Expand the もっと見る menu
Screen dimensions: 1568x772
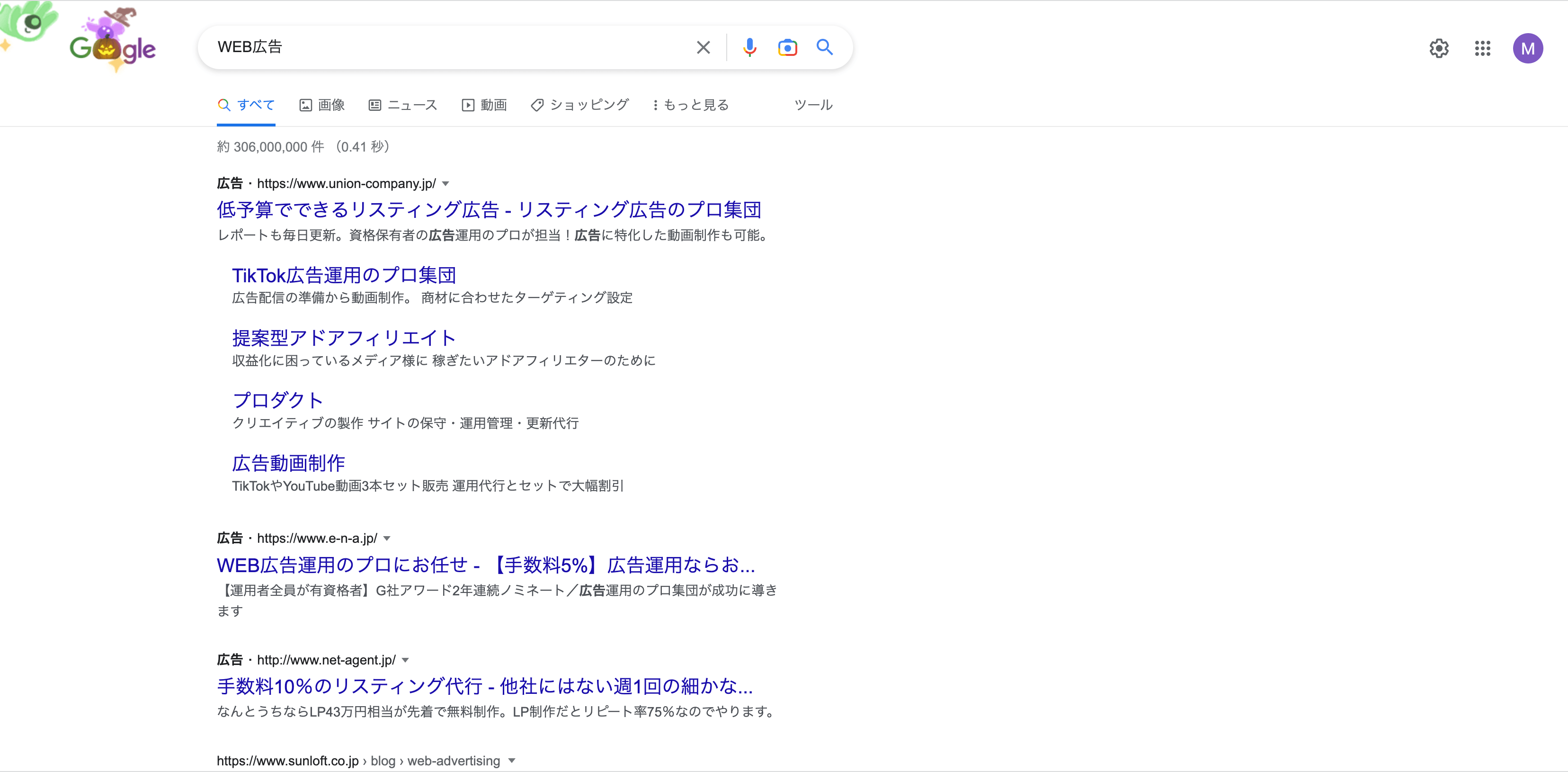[x=690, y=105]
